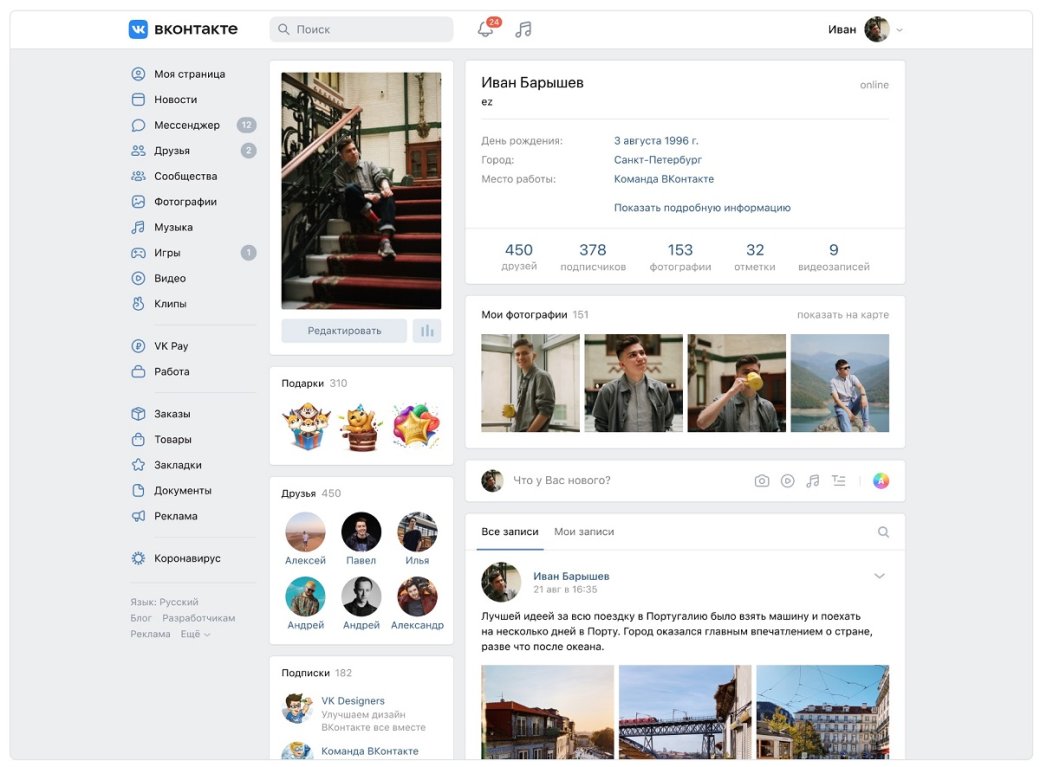Expand the account menu arrow beside Иван

[899, 30]
